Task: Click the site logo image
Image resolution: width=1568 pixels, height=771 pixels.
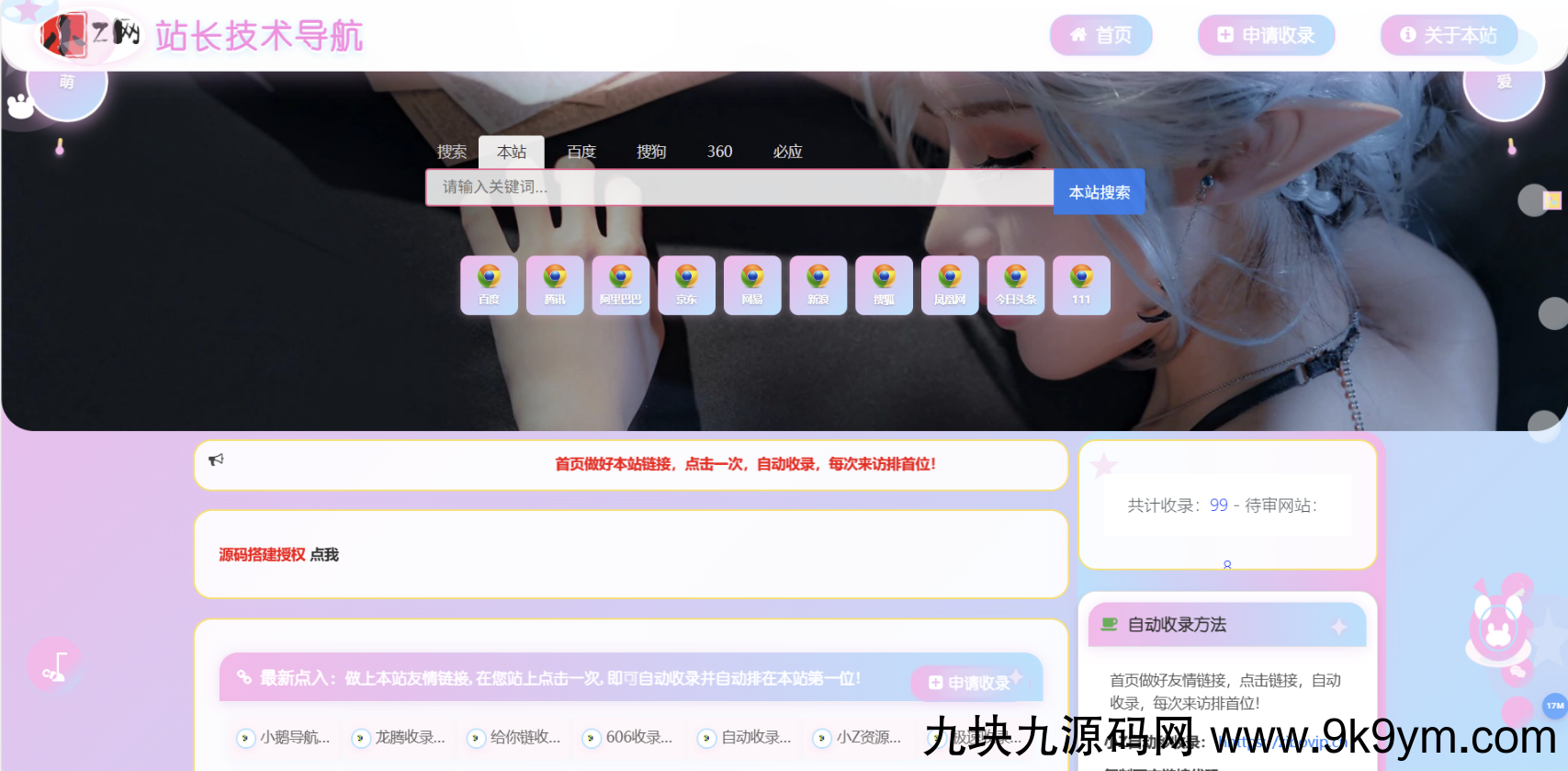Action: click(x=91, y=35)
